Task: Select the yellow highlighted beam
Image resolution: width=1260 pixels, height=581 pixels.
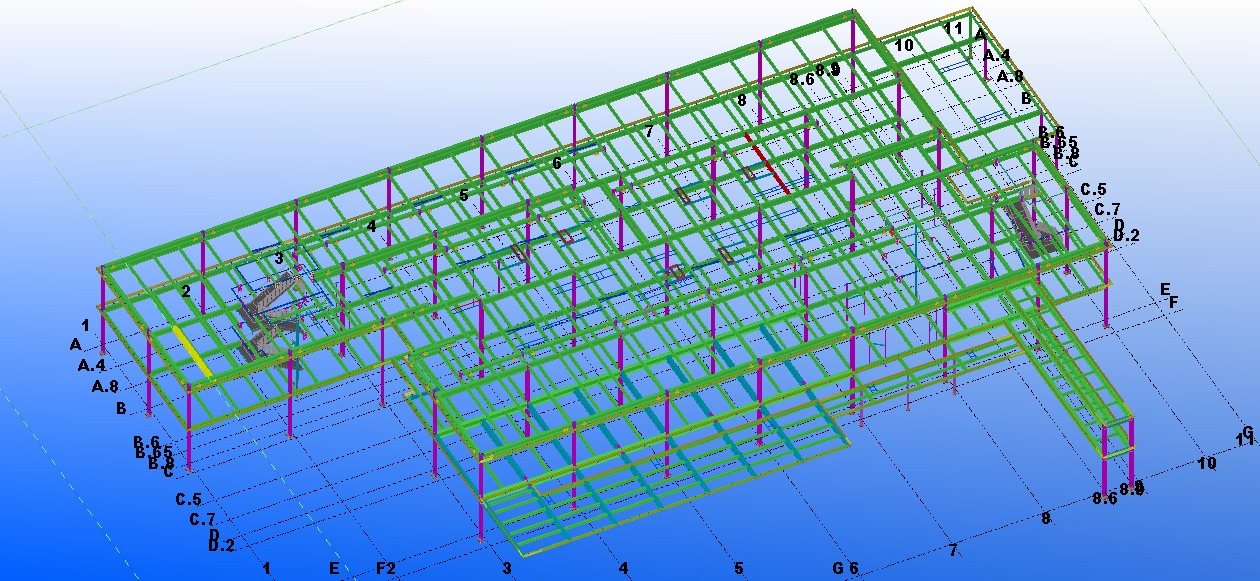Action: (x=192, y=349)
